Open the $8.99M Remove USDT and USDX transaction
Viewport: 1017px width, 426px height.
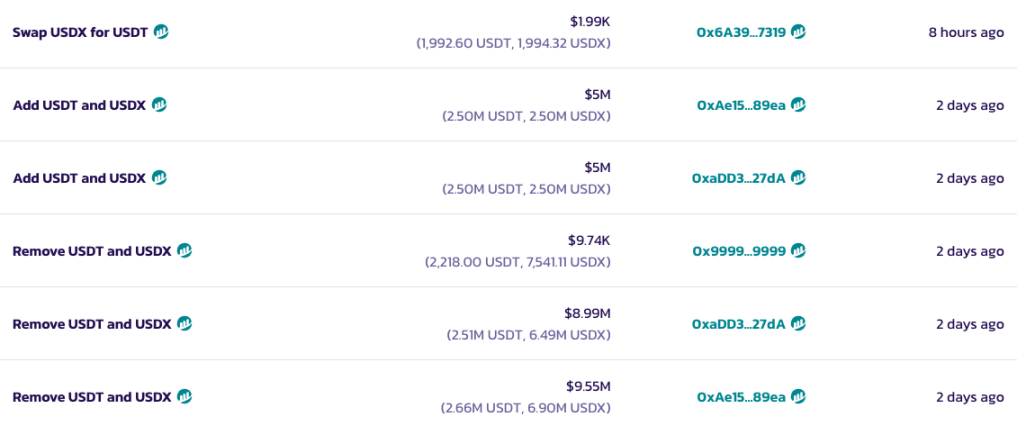[x=92, y=323]
